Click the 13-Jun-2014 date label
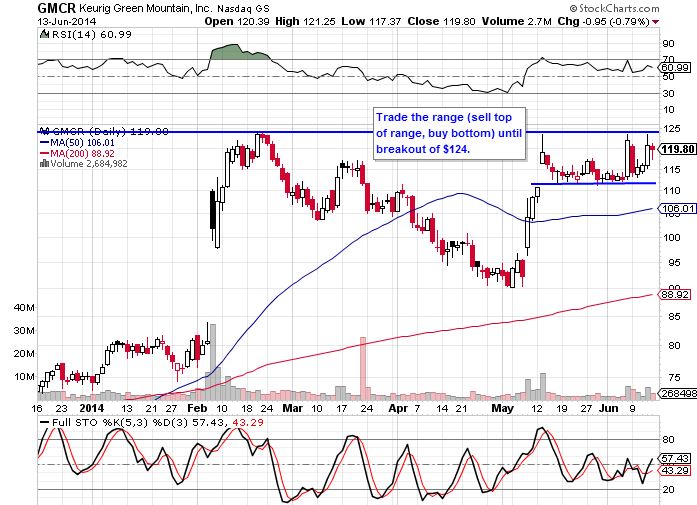Image resolution: width=697 pixels, height=505 pixels. coord(67,21)
